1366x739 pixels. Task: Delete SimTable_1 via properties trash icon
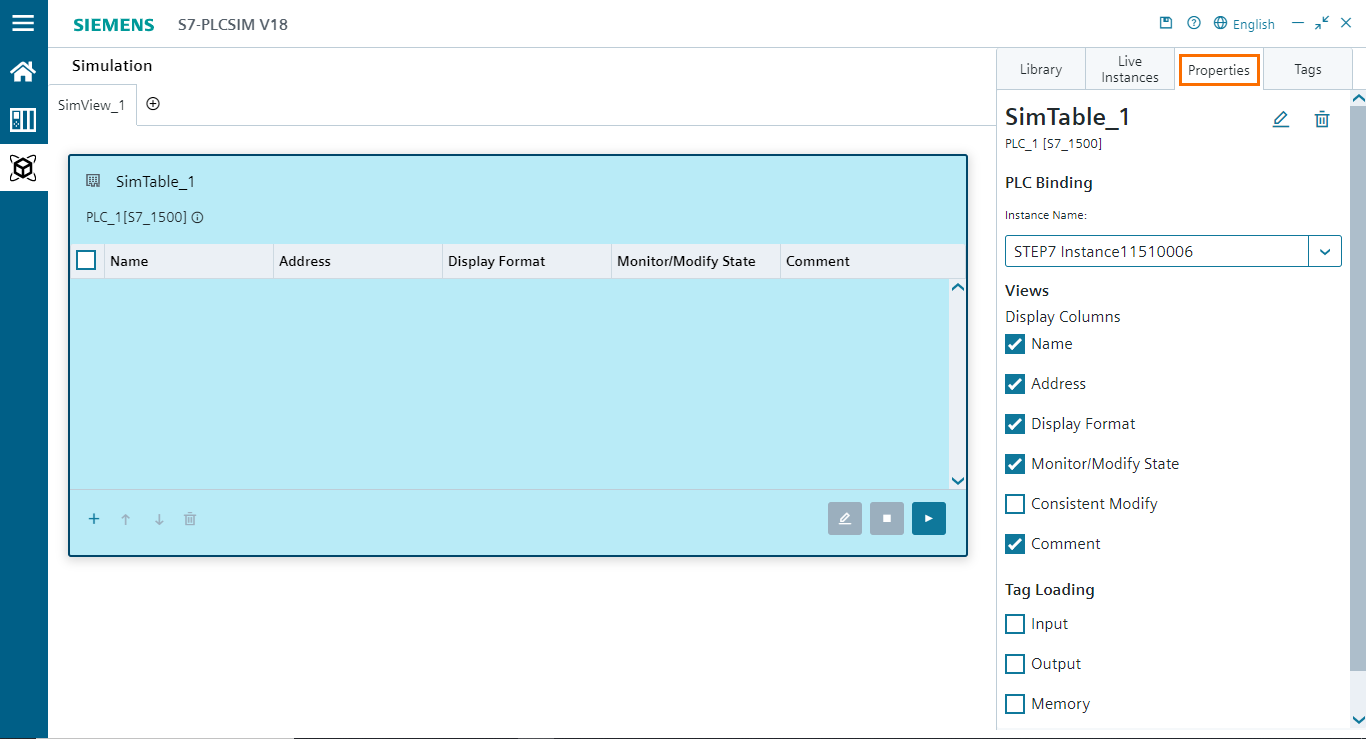coord(1322,119)
